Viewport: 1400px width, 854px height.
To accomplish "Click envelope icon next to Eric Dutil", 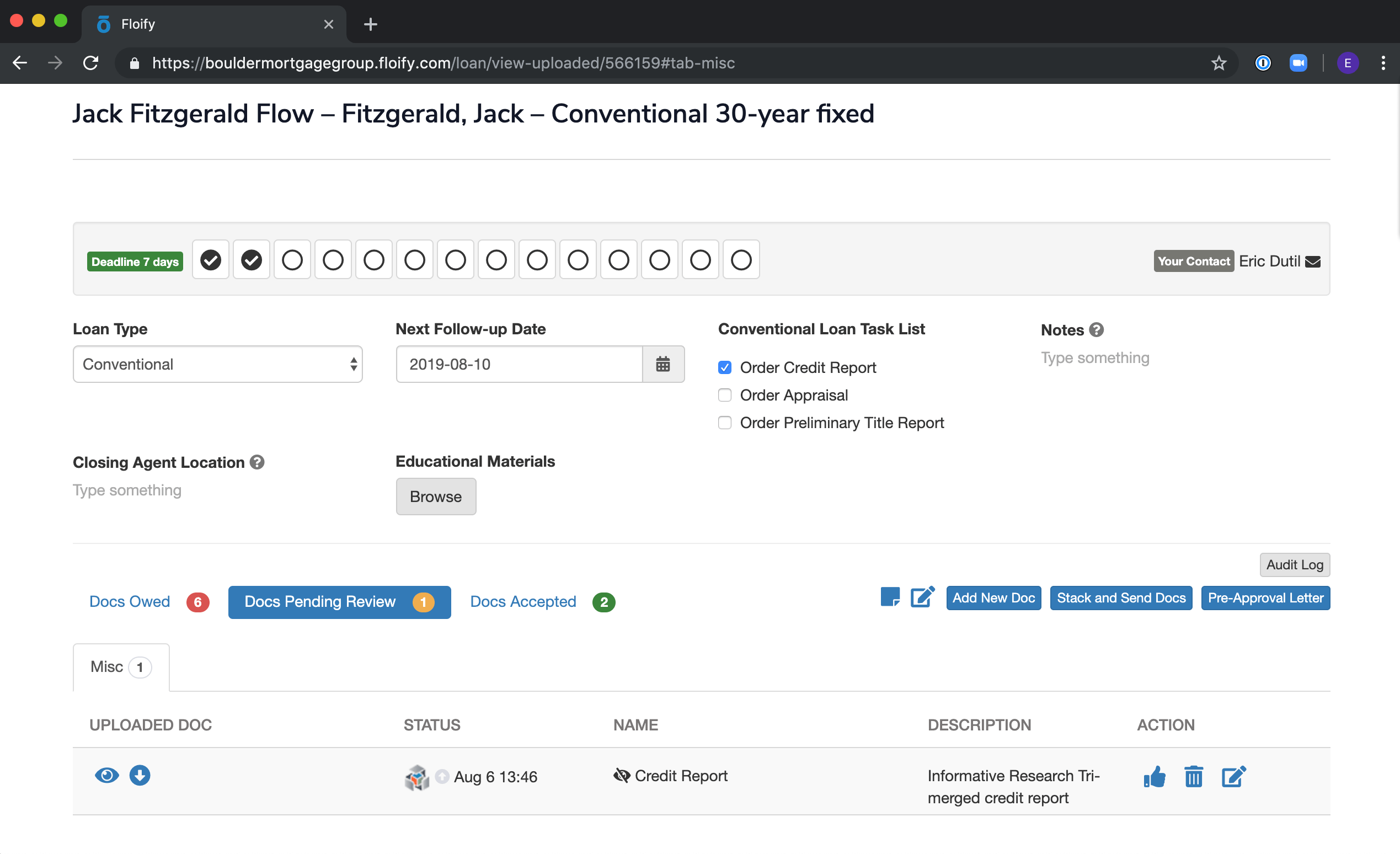I will [1313, 261].
